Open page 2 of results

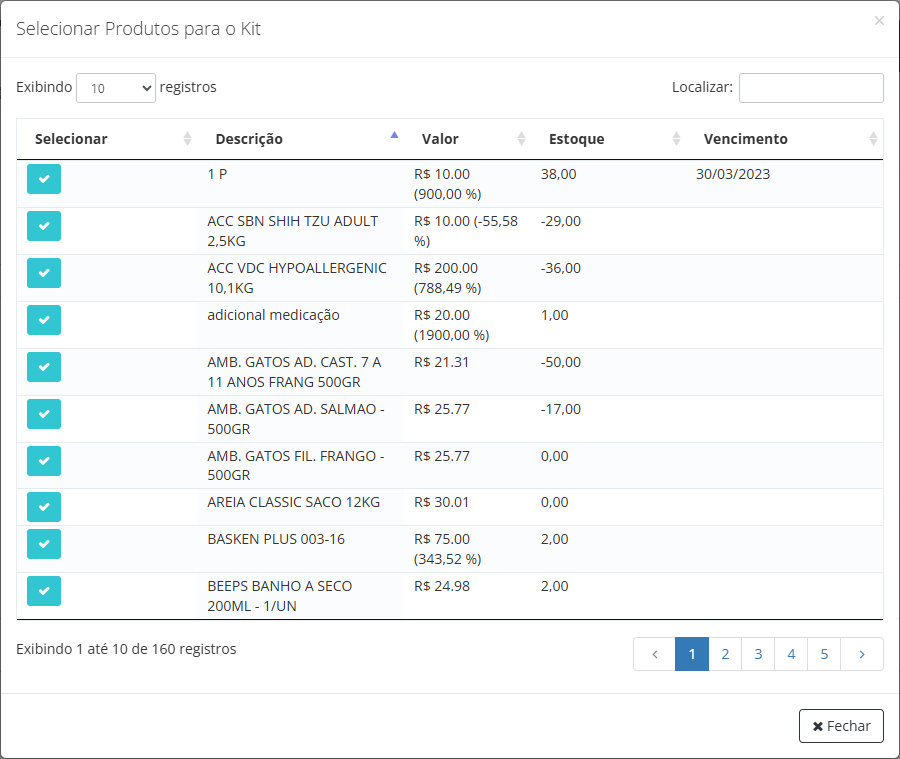[725, 654]
